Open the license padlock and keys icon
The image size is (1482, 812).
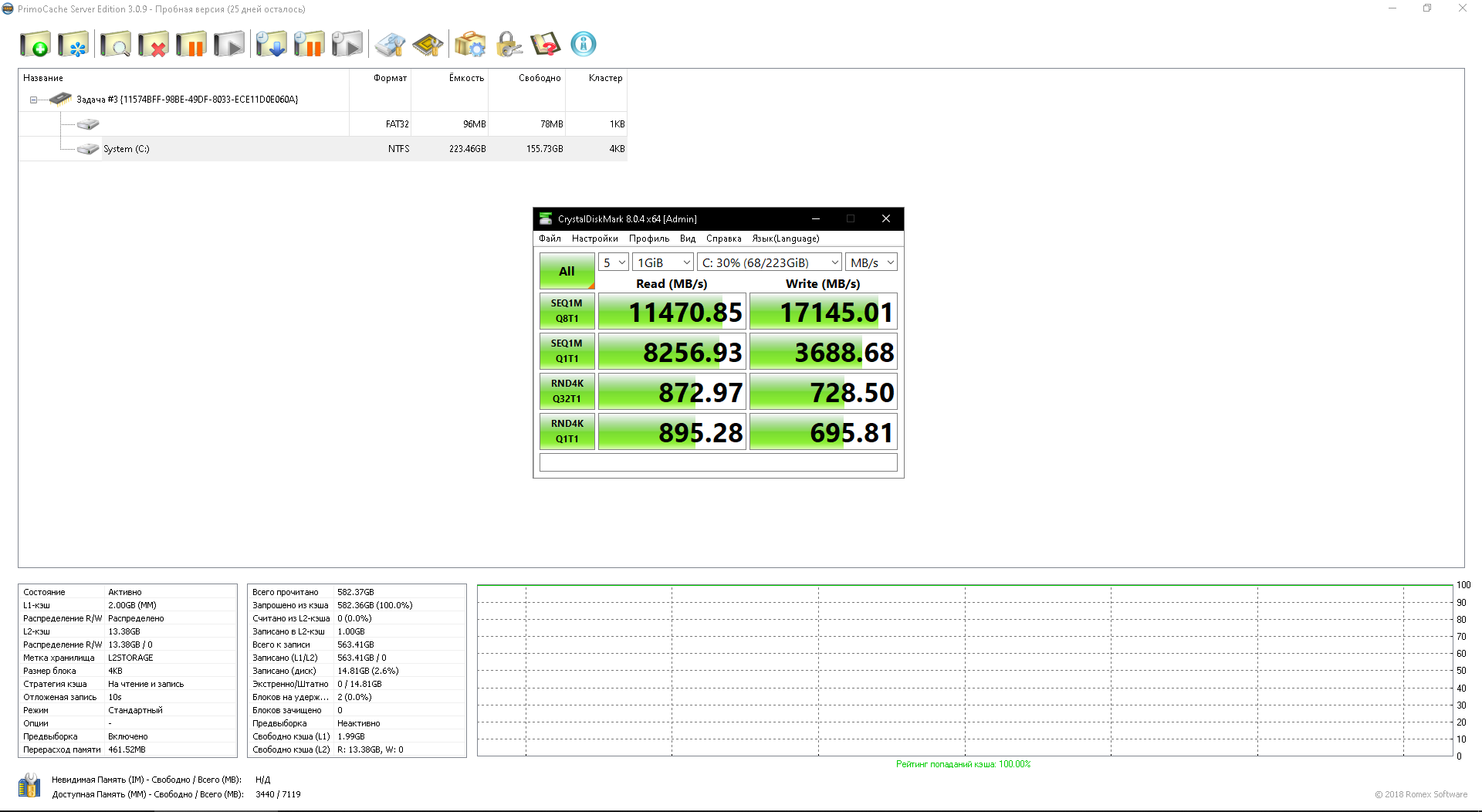[508, 44]
